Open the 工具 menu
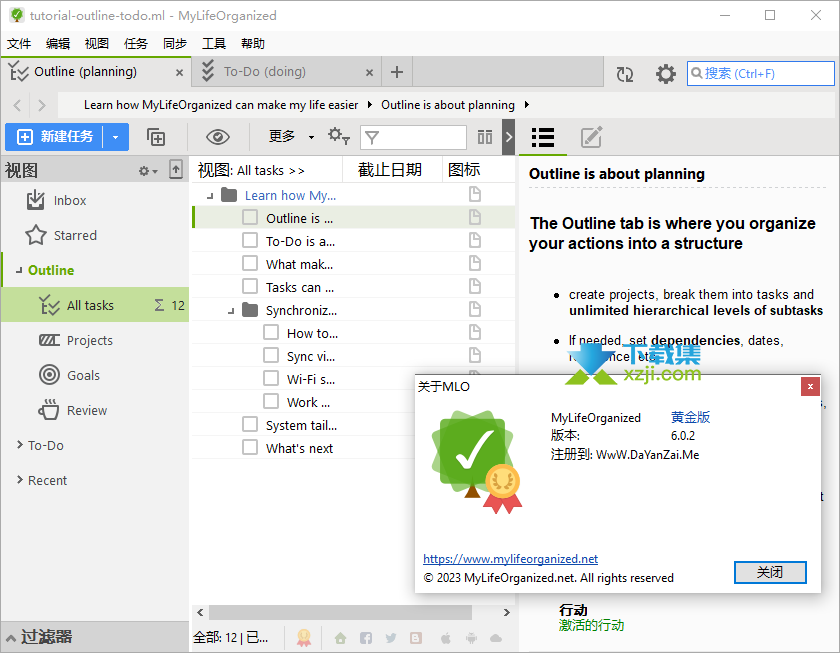This screenshot has height=653, width=840. (x=214, y=43)
